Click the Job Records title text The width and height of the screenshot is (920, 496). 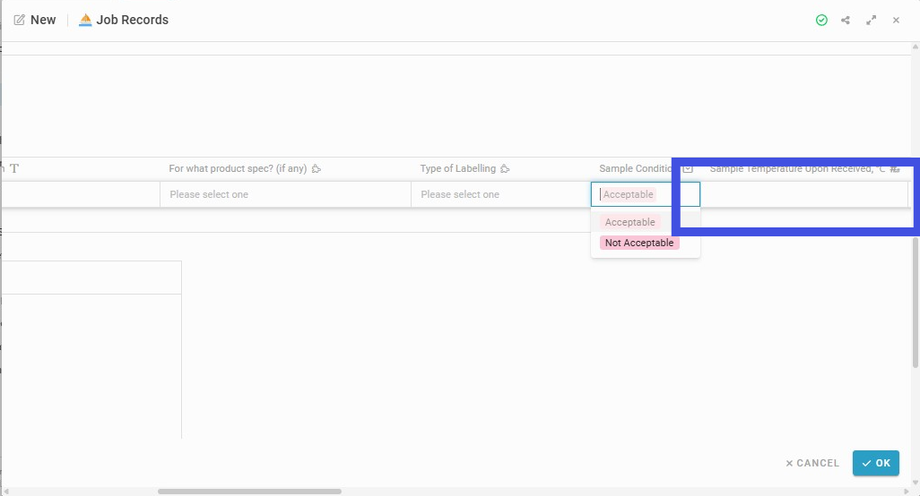click(132, 20)
